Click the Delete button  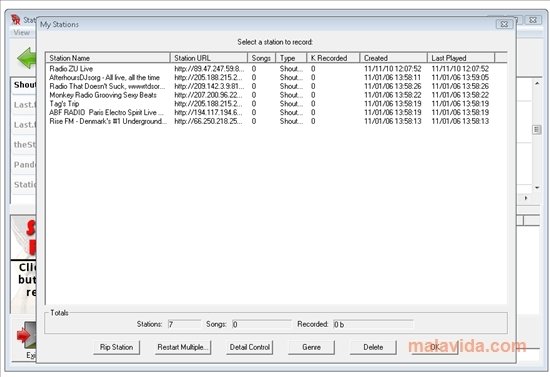point(373,347)
